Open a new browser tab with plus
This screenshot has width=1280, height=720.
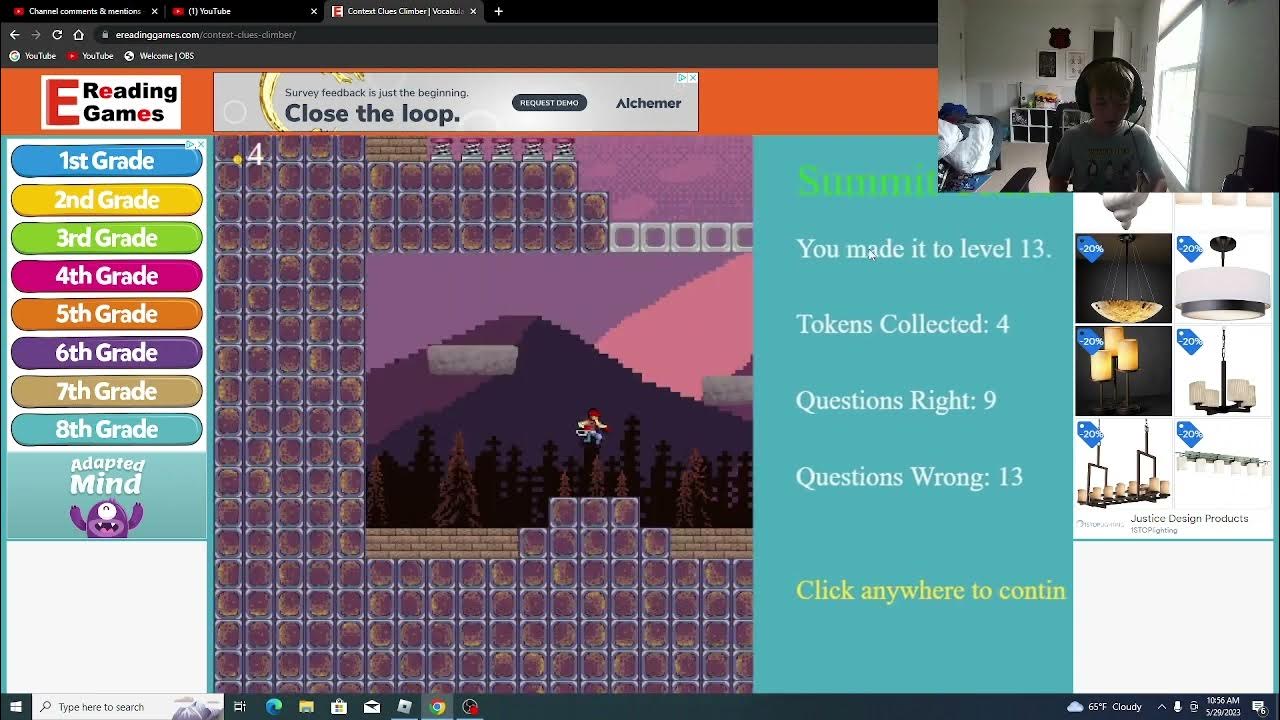click(498, 11)
